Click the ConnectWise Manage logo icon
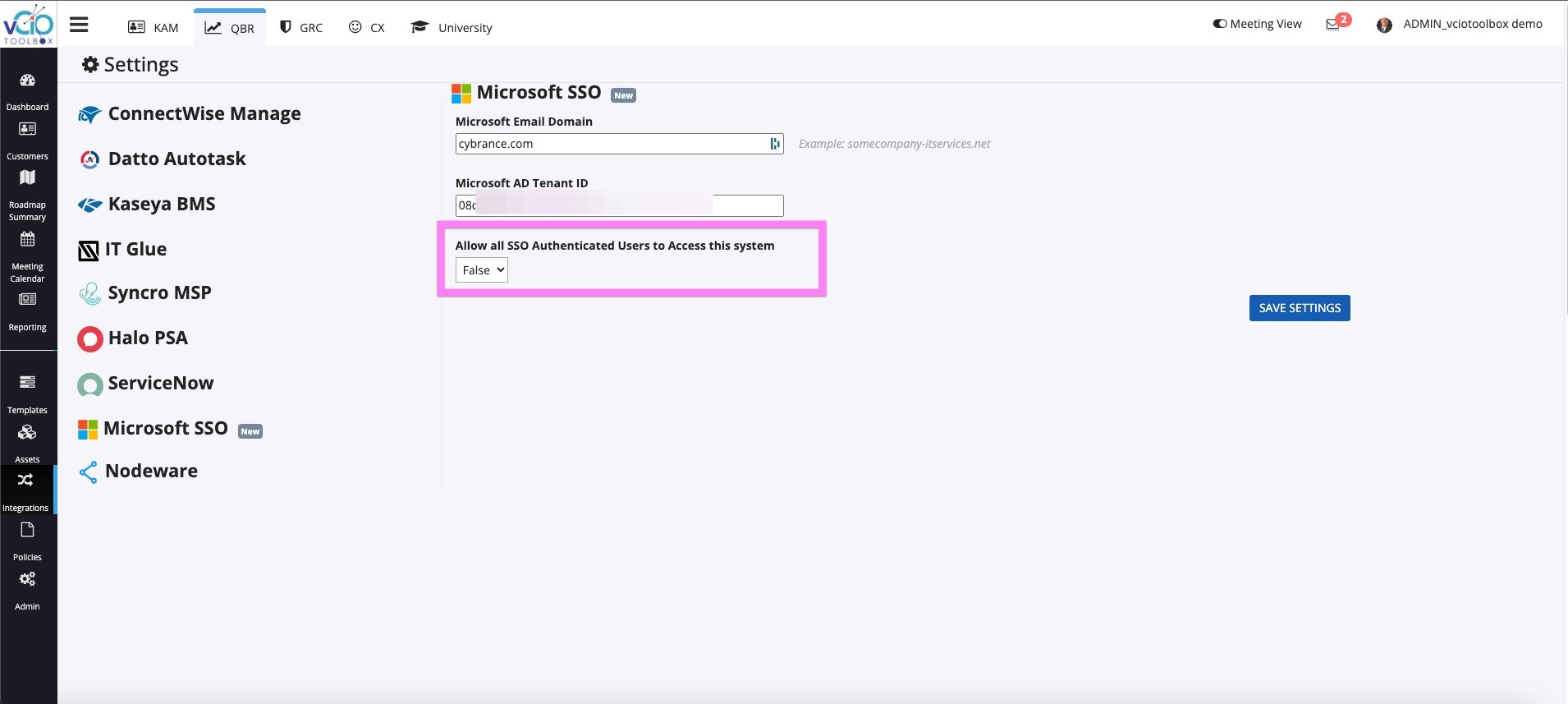1568x704 pixels. (x=89, y=114)
